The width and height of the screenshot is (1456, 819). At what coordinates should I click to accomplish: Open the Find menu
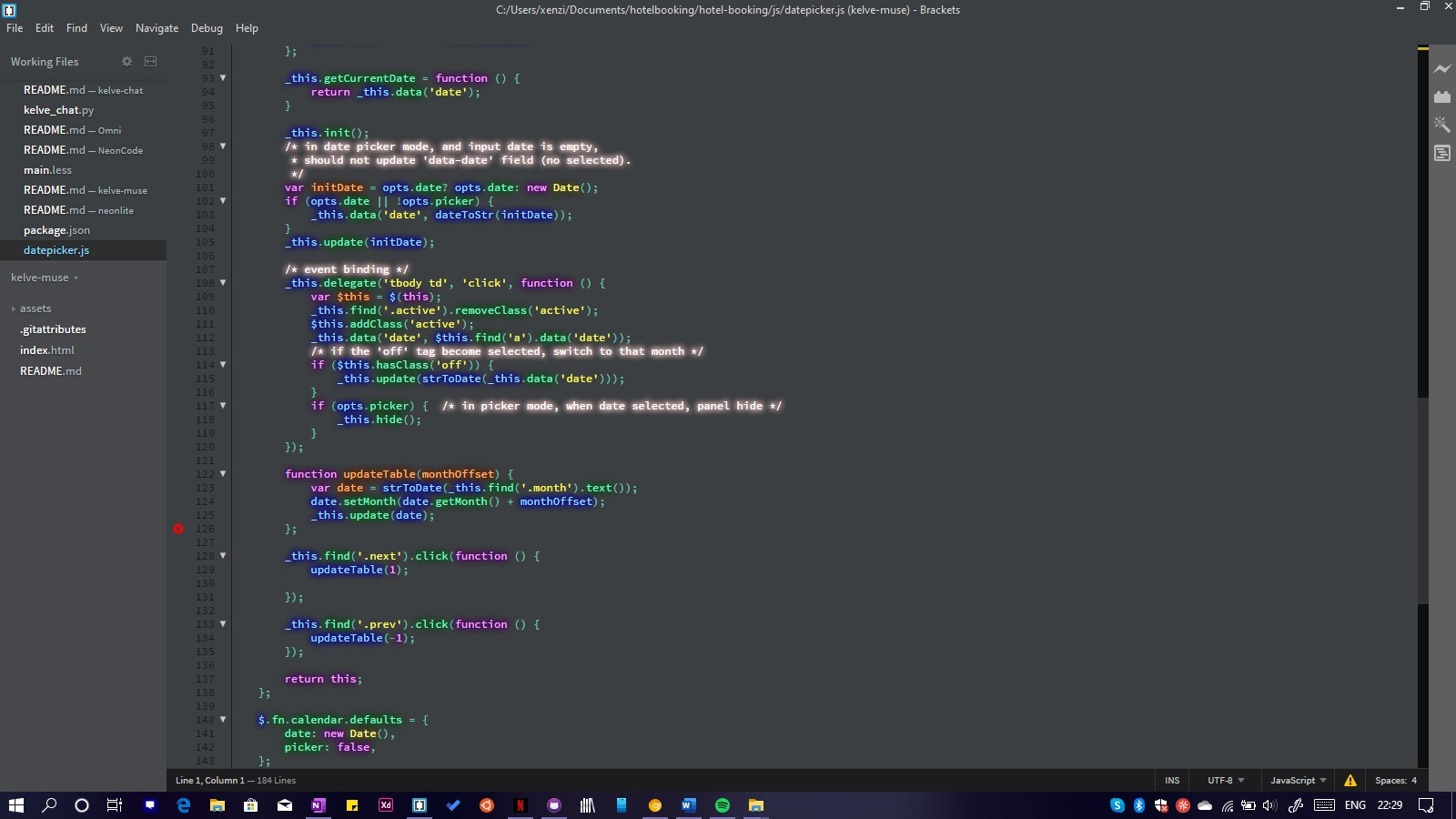[76, 28]
